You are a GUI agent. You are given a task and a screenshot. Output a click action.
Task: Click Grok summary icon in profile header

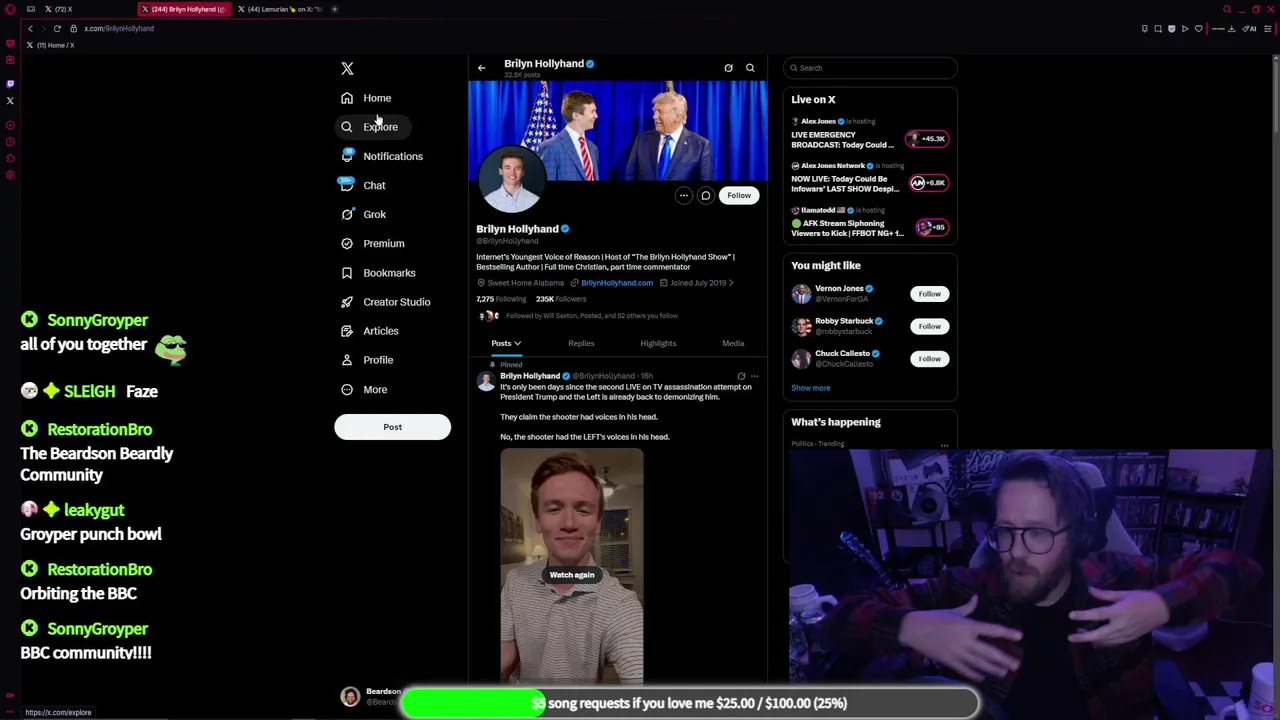click(x=728, y=68)
